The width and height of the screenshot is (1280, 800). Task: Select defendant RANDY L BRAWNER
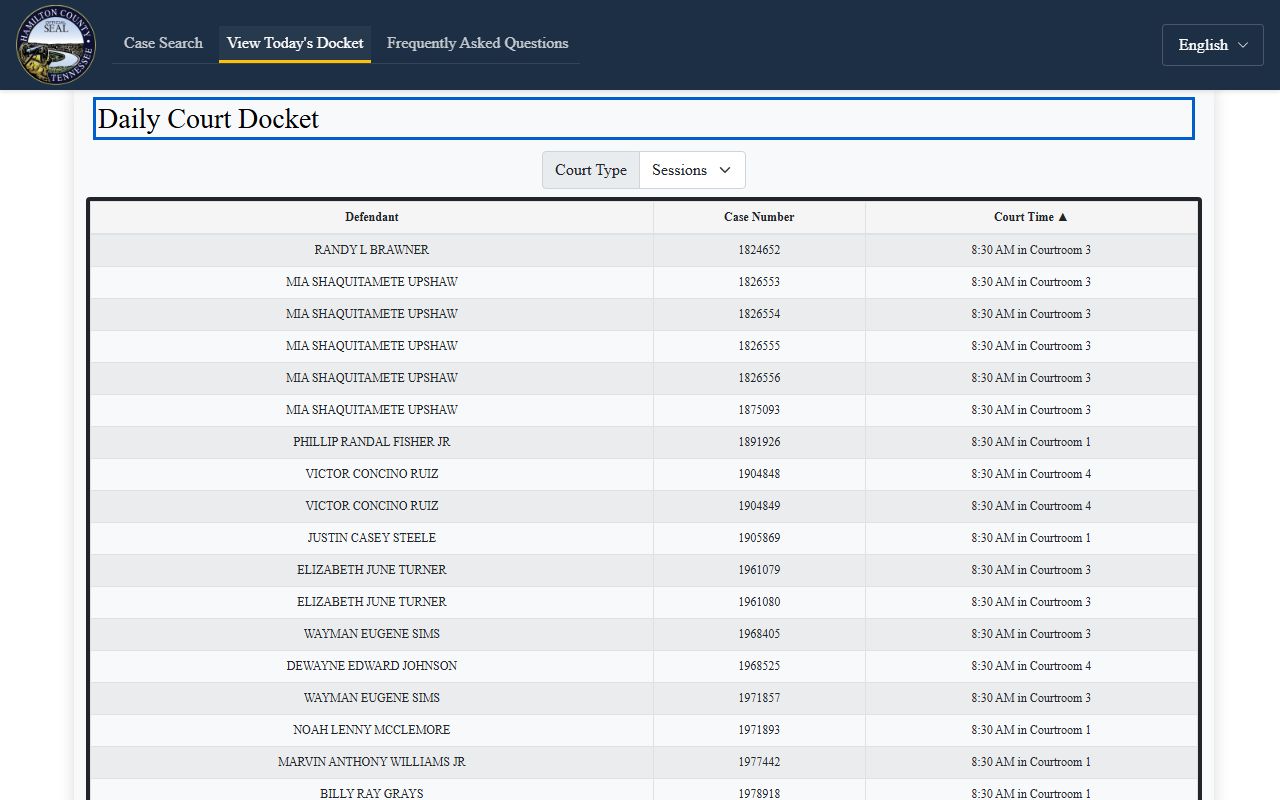372,250
